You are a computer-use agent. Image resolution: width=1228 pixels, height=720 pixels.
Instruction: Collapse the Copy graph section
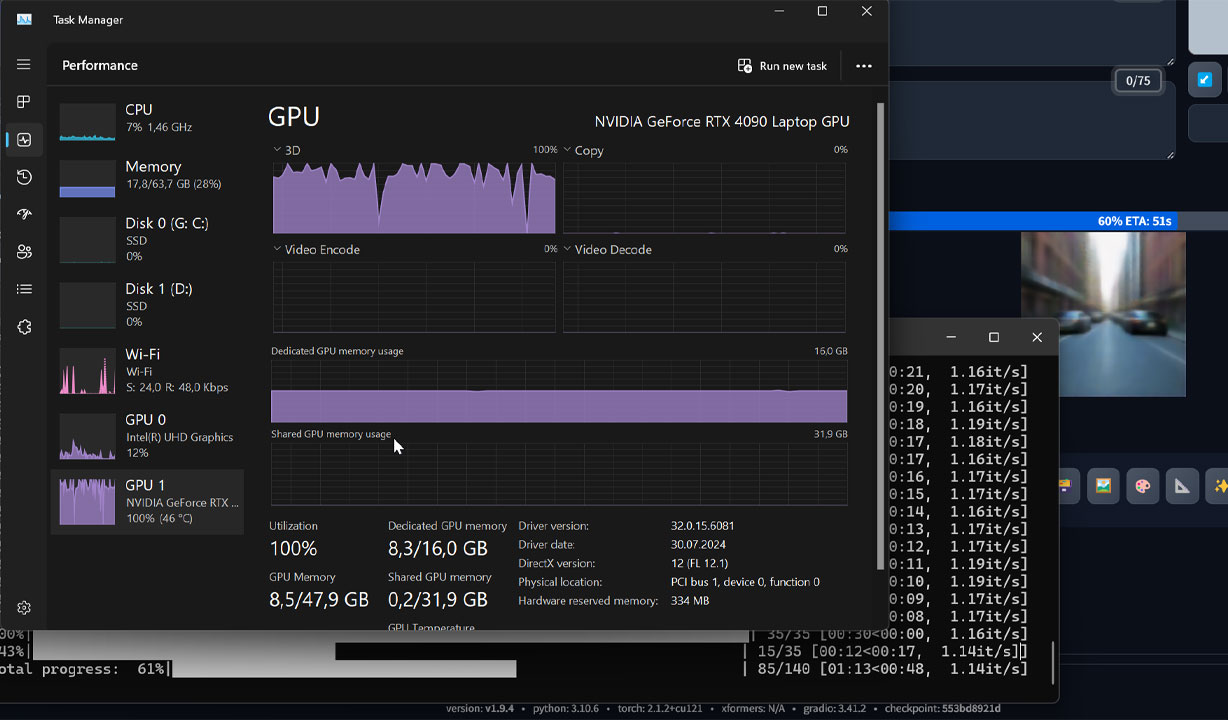click(x=565, y=148)
